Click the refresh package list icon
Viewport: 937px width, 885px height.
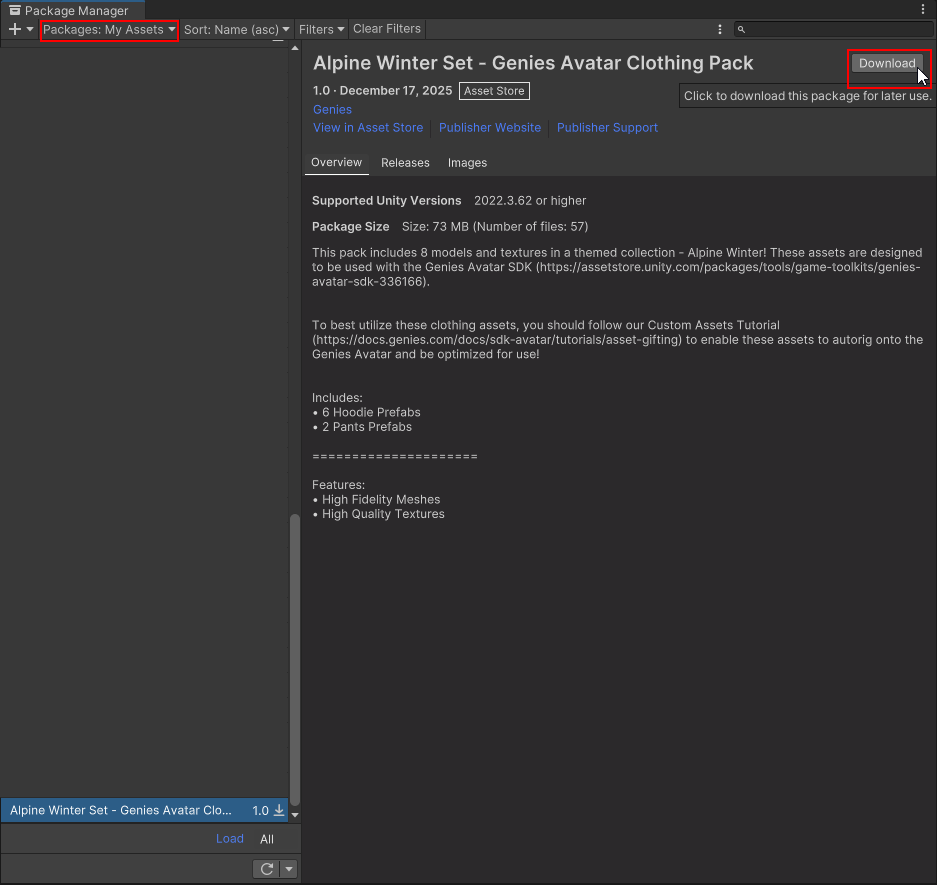pyautogui.click(x=267, y=869)
